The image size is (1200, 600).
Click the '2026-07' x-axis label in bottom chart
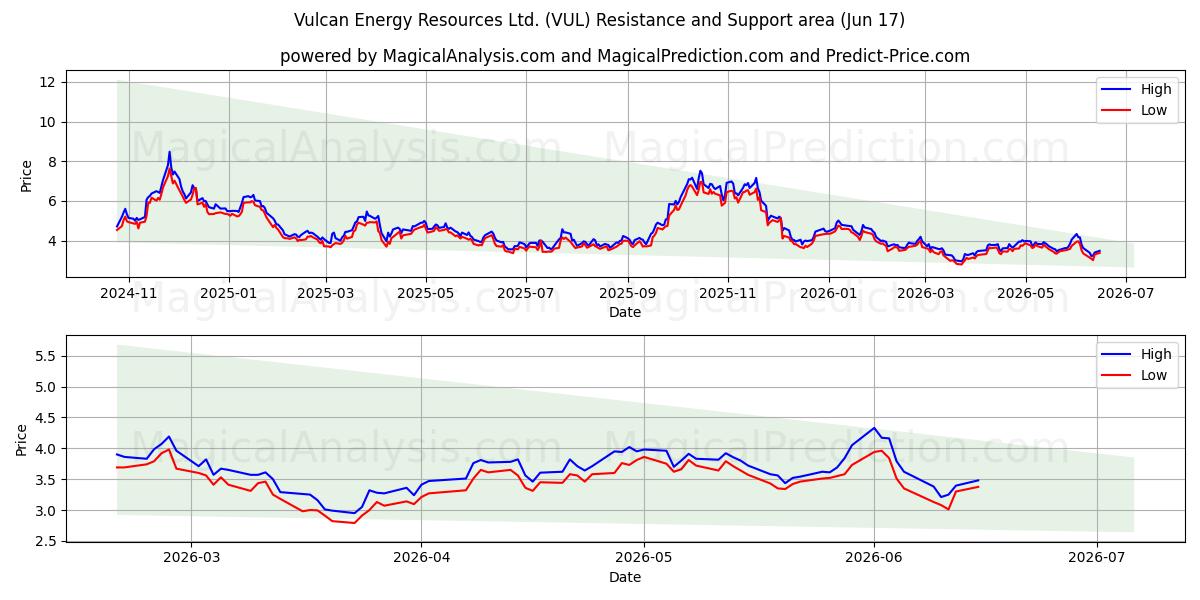pyautogui.click(x=1097, y=558)
